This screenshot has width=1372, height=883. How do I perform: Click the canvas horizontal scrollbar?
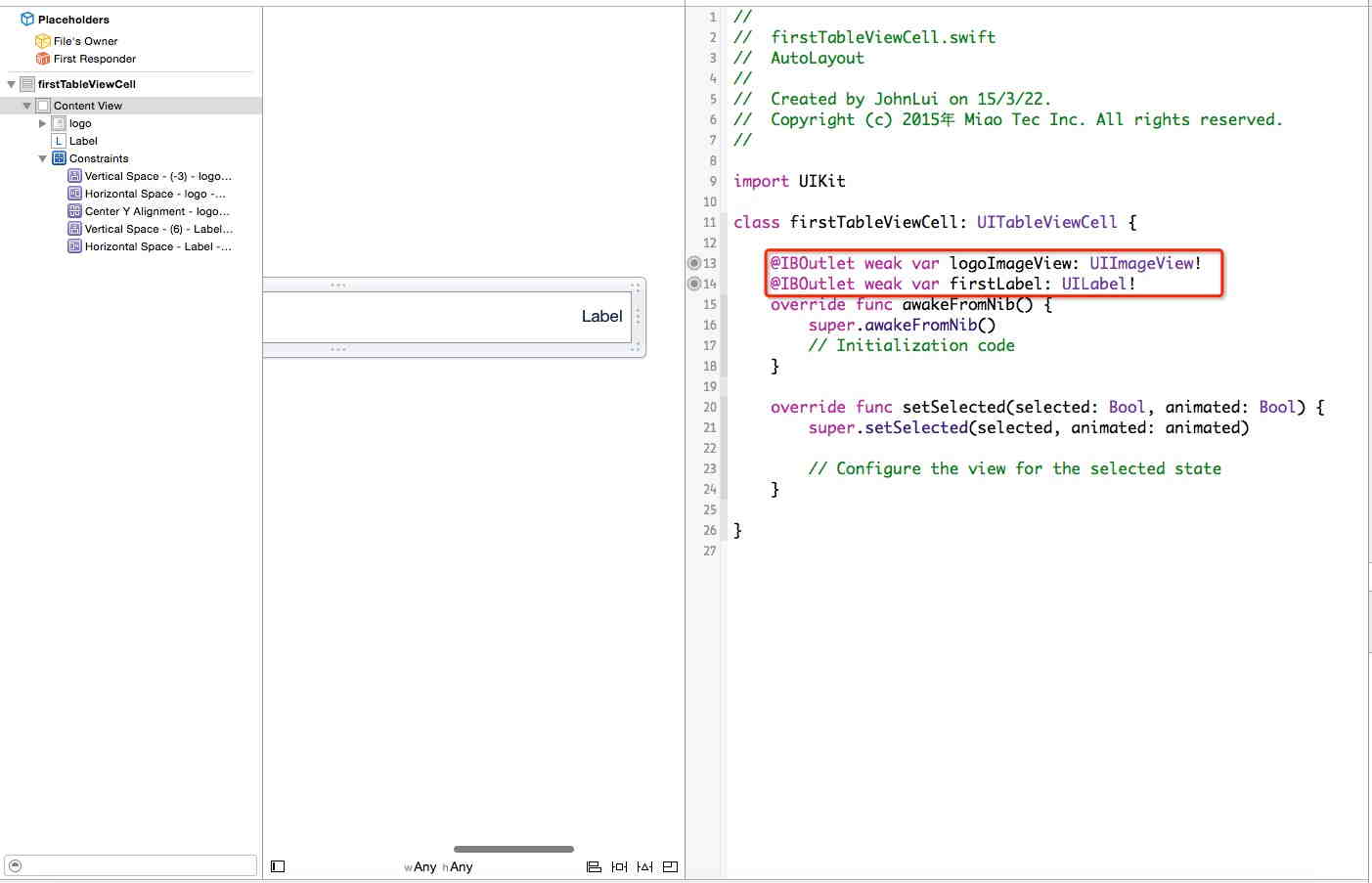(513, 849)
